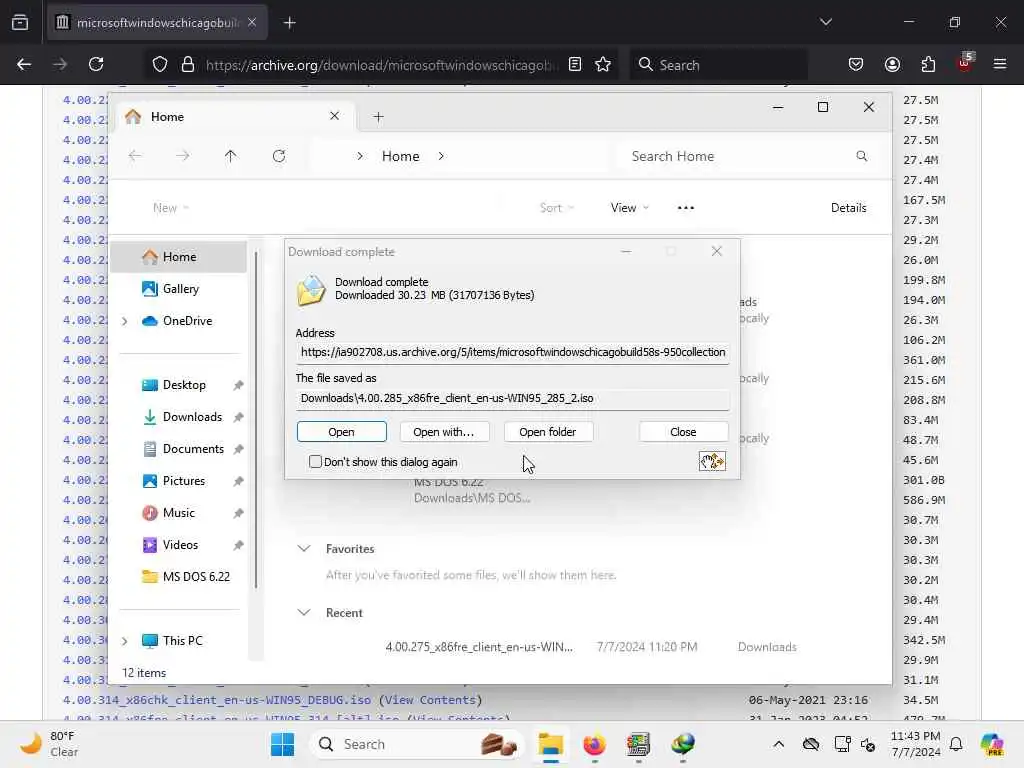Screen dimensions: 1024x768
Task: Open the Documents quick access folder
Action: pos(193,449)
